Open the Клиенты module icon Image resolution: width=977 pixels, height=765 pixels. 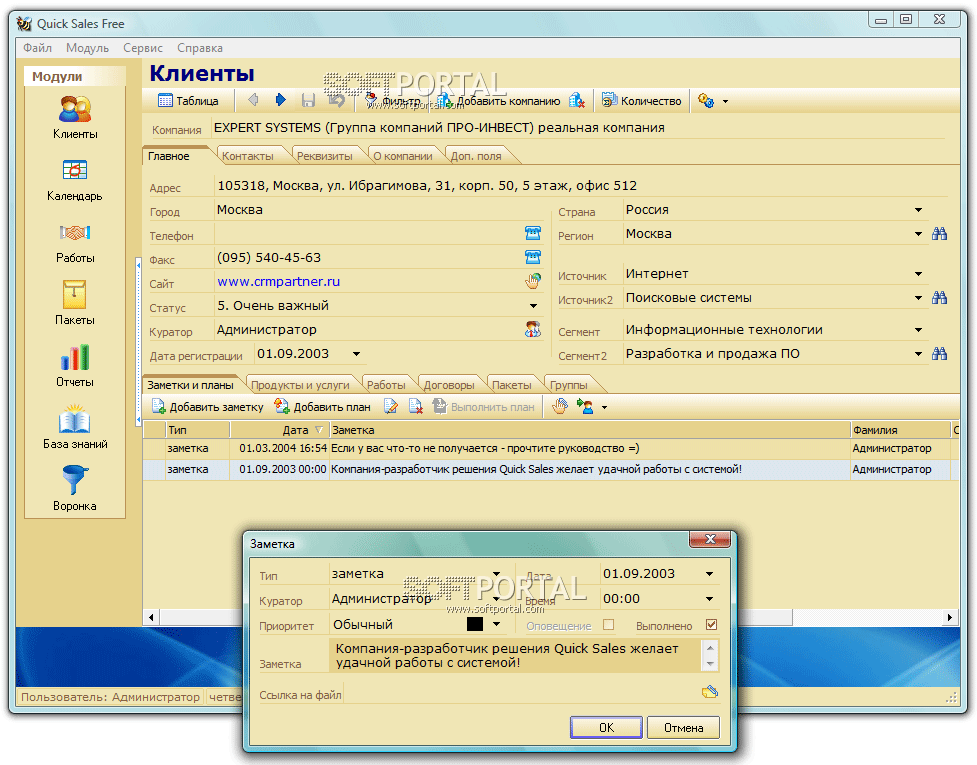tap(75, 109)
